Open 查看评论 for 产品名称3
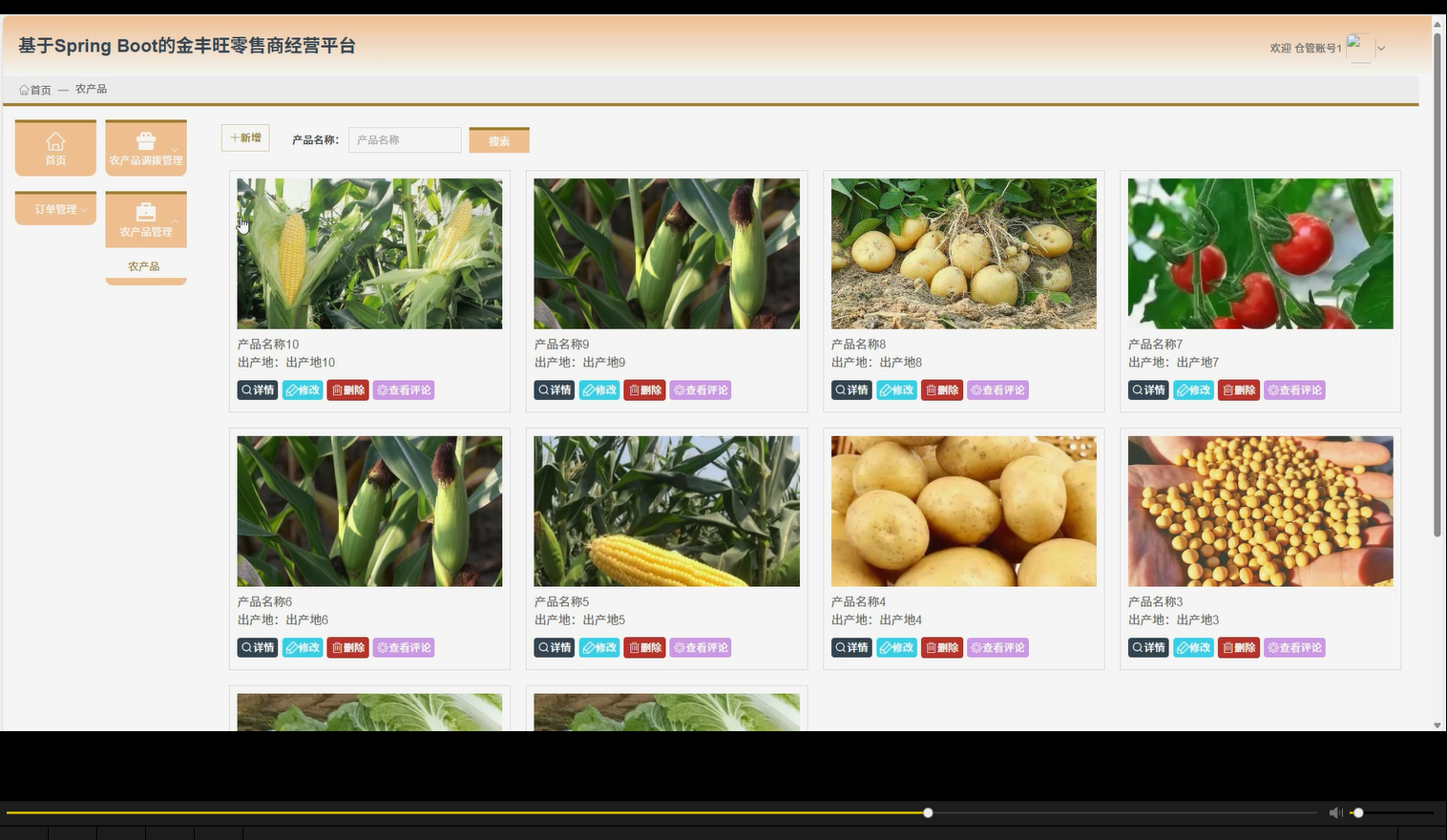This screenshot has height=840, width=1447. (x=1294, y=648)
